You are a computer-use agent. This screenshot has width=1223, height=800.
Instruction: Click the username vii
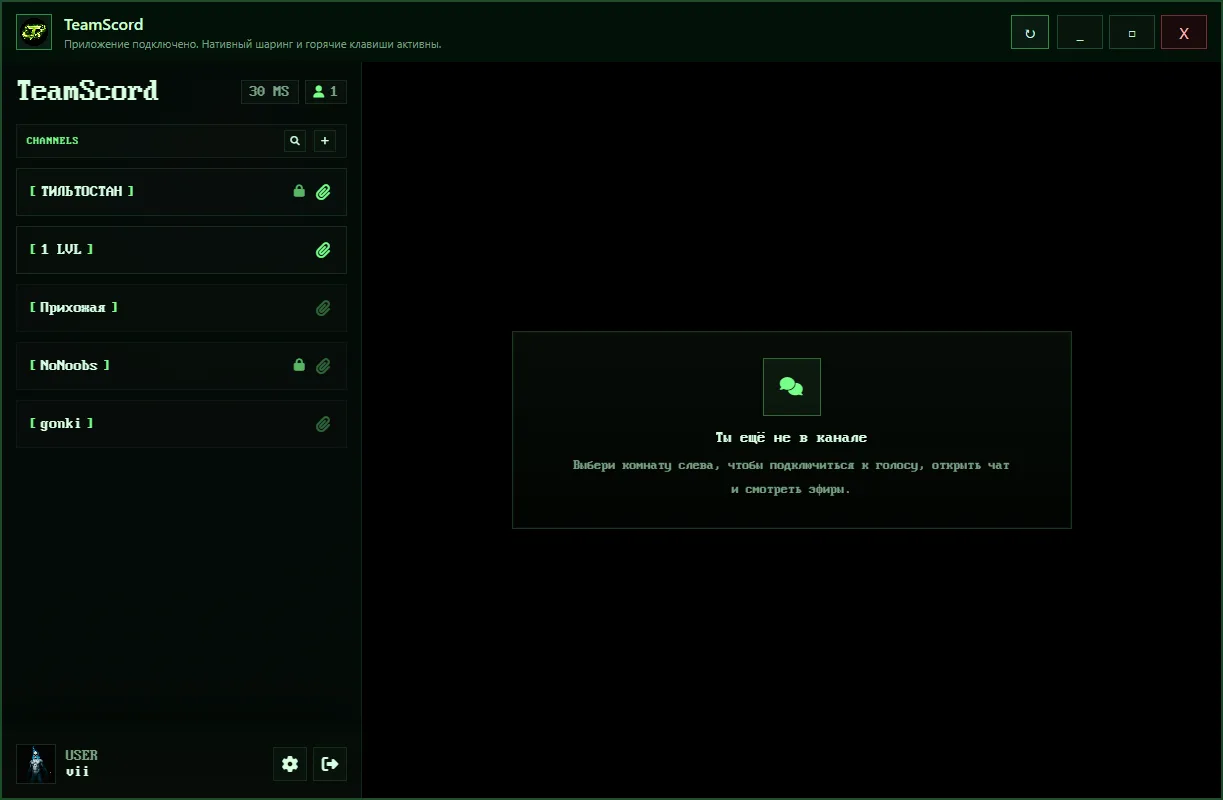point(78,772)
